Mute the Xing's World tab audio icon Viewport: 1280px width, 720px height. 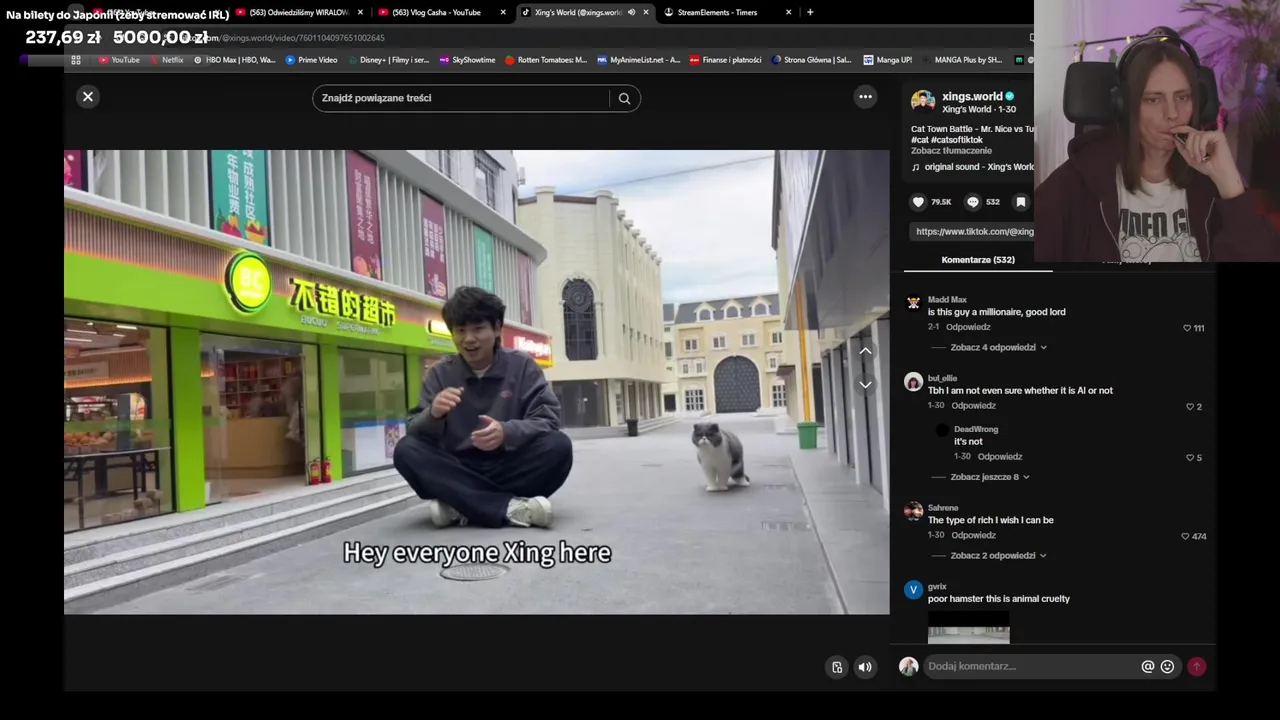tap(631, 12)
